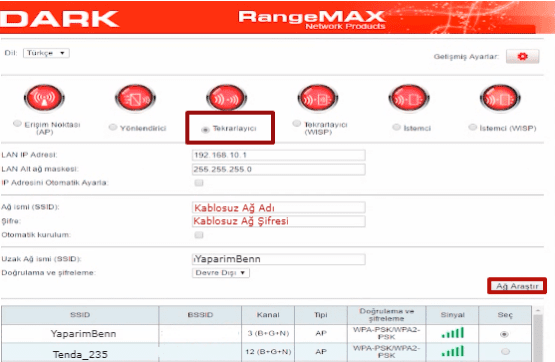Click the LAN IP Adresi field
This screenshot has width=555, height=362.
click(279, 155)
